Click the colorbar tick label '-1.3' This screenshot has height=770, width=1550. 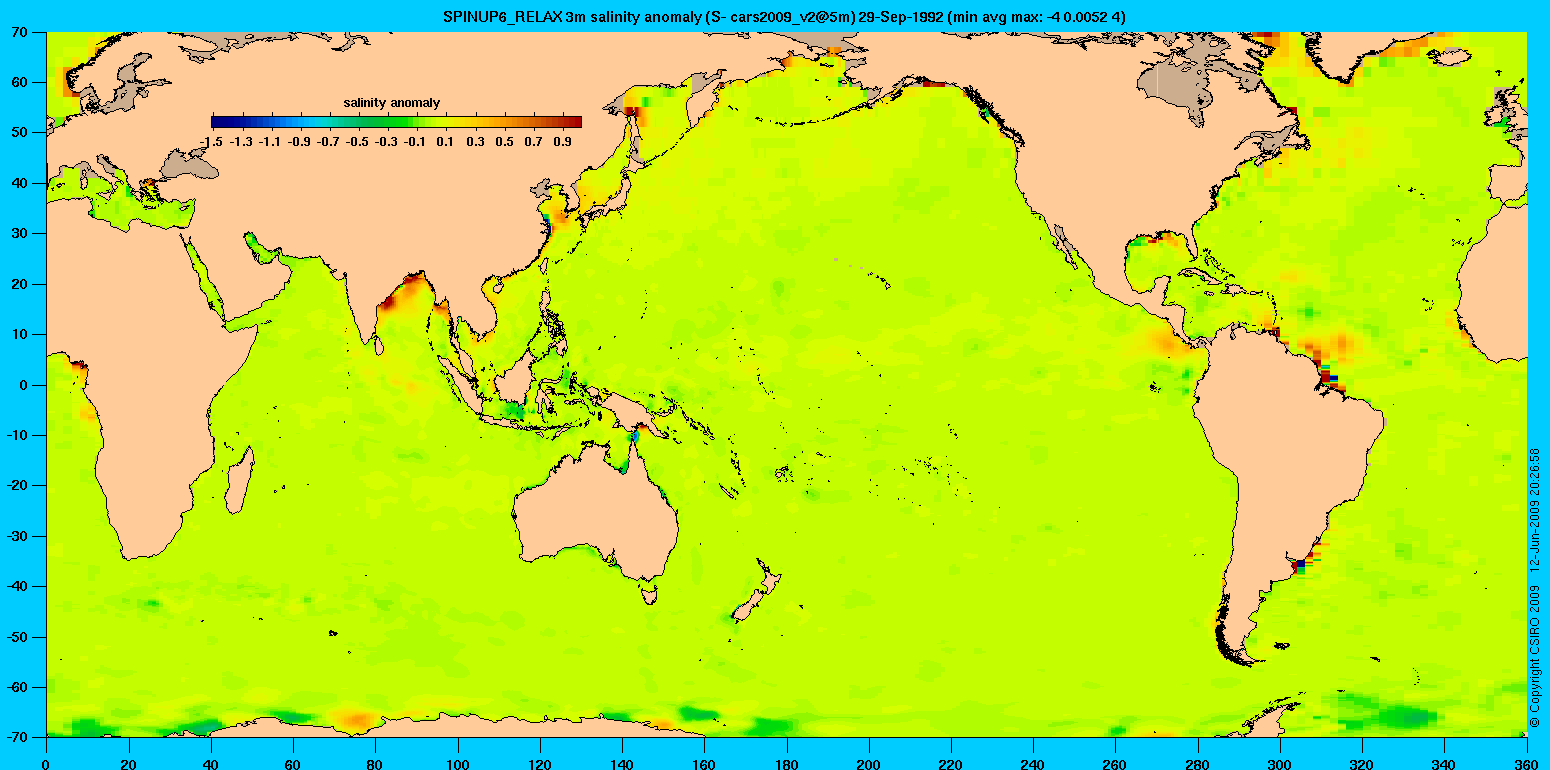coord(242,143)
